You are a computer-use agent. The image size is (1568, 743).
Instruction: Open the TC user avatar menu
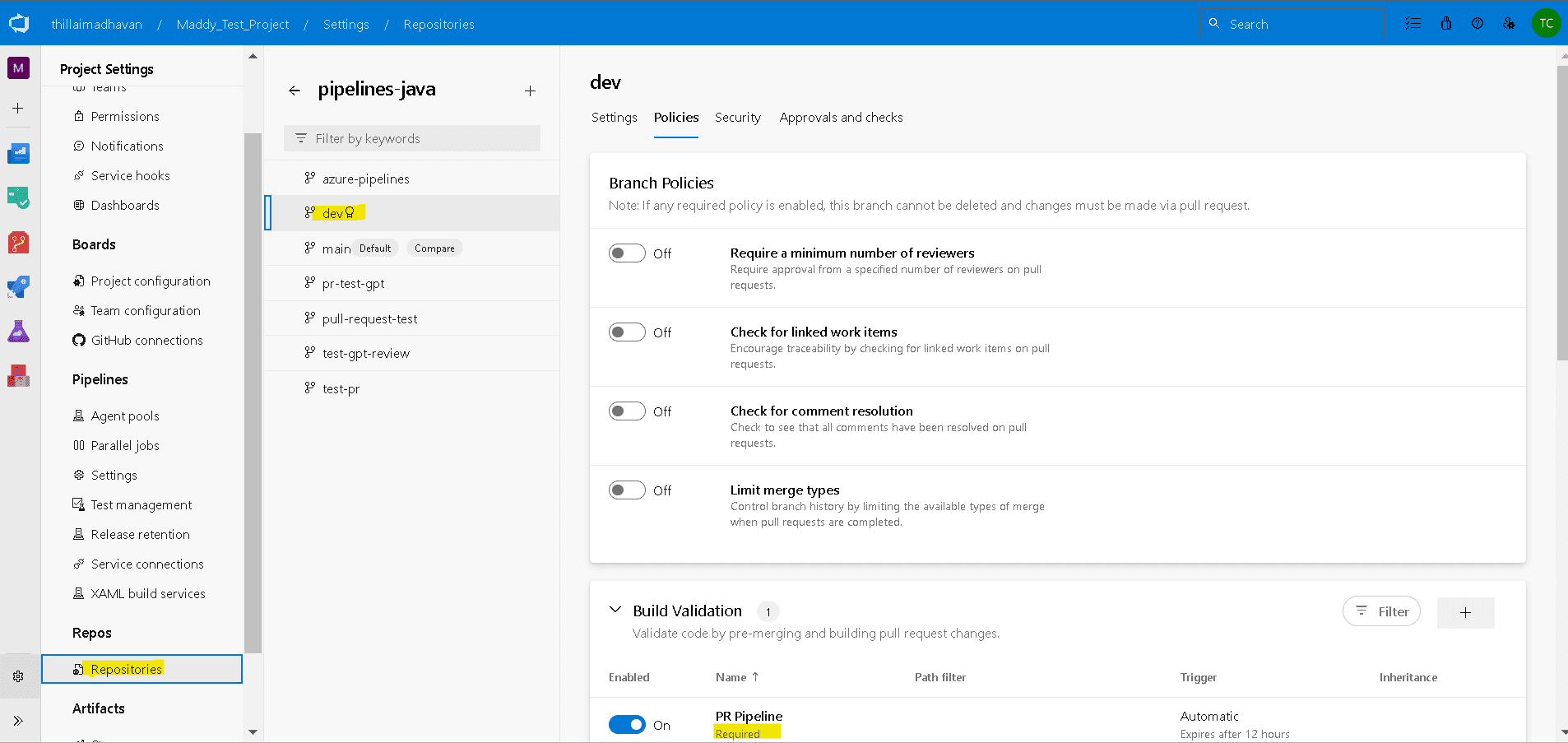pyautogui.click(x=1546, y=23)
